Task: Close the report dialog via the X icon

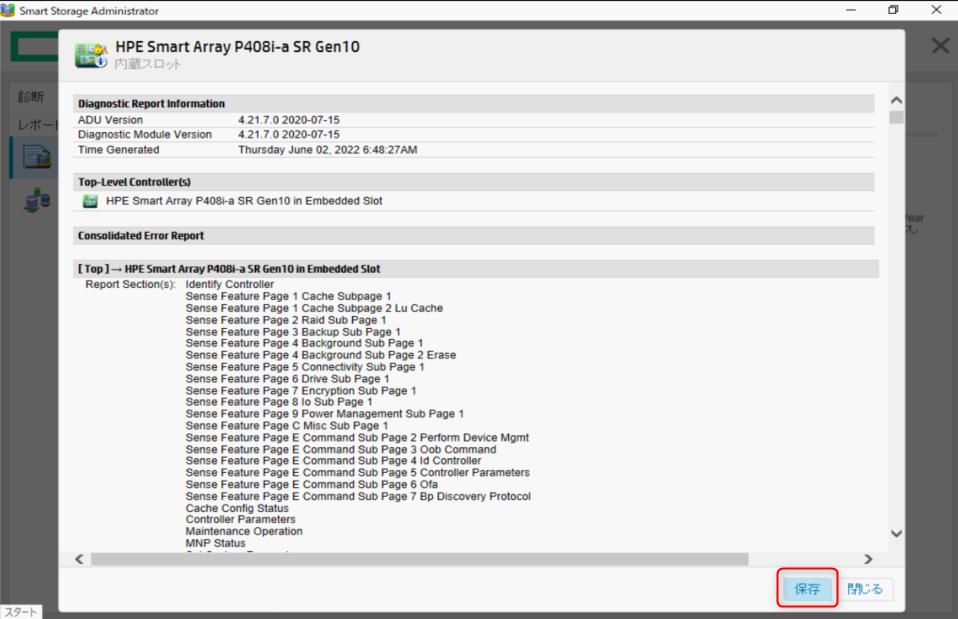Action: (939, 45)
